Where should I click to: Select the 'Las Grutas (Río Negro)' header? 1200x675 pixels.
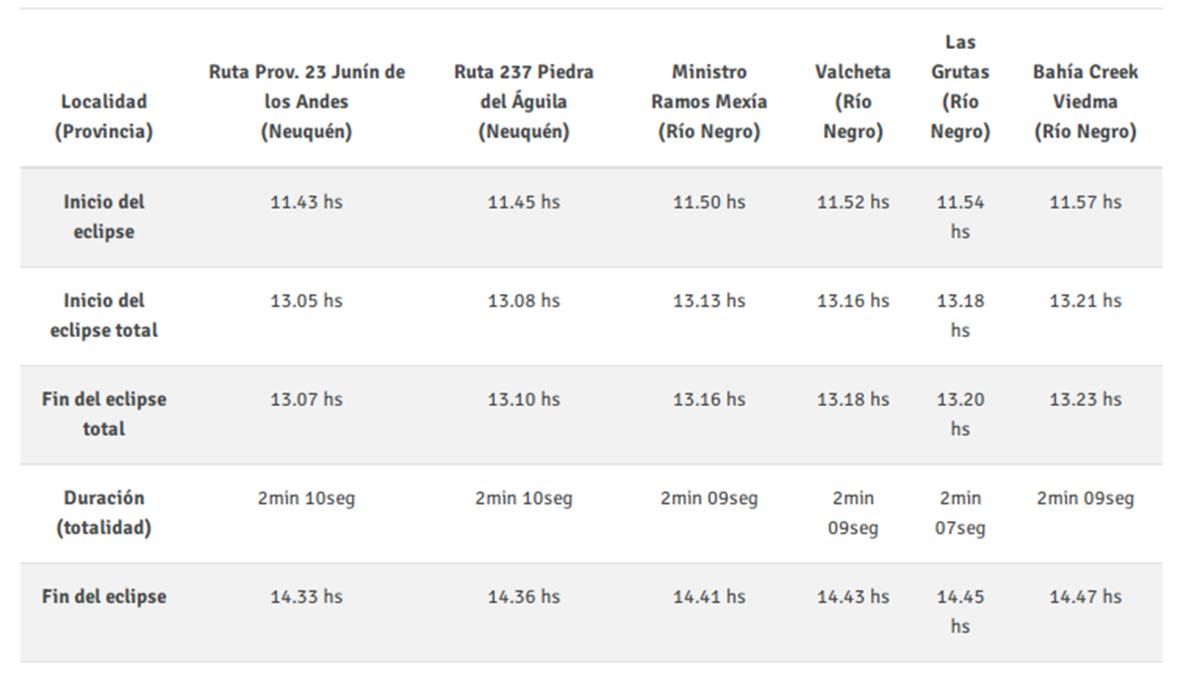pos(960,87)
